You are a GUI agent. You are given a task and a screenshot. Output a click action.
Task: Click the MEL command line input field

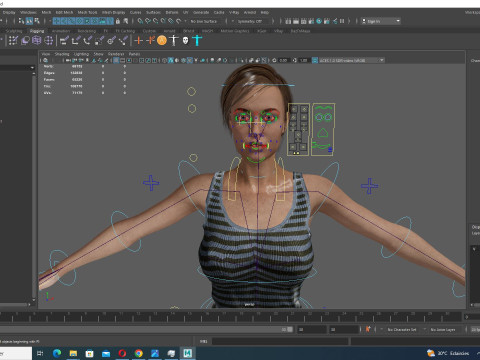pyautogui.click(x=280, y=341)
